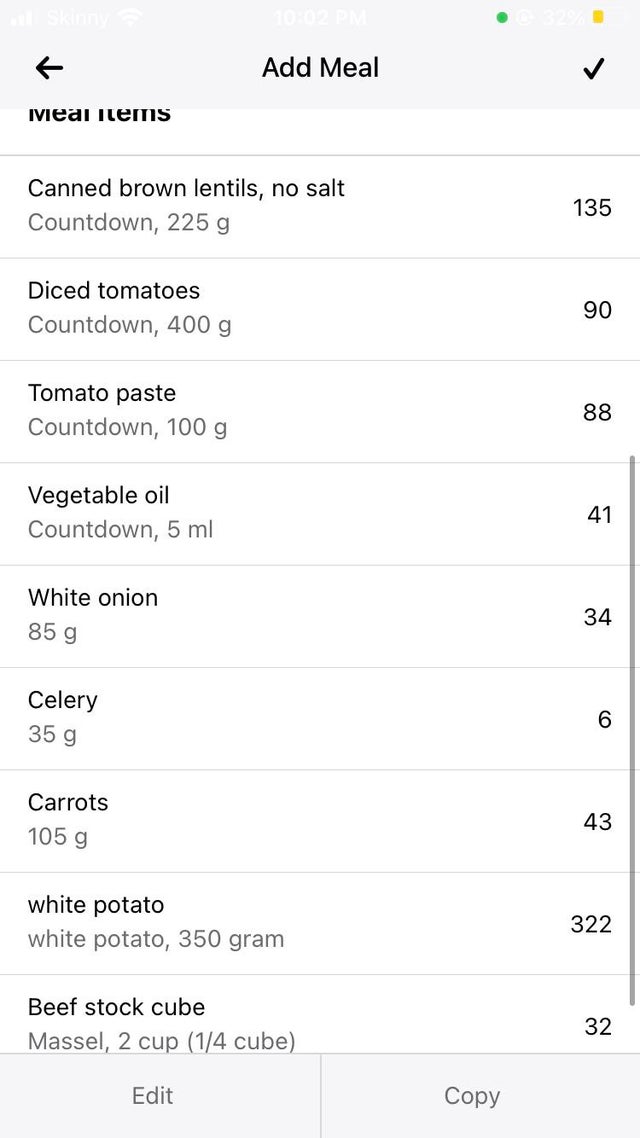This screenshot has height=1138, width=640.
Task: Tap the 135 calorie value for lentils
Action: 592,207
